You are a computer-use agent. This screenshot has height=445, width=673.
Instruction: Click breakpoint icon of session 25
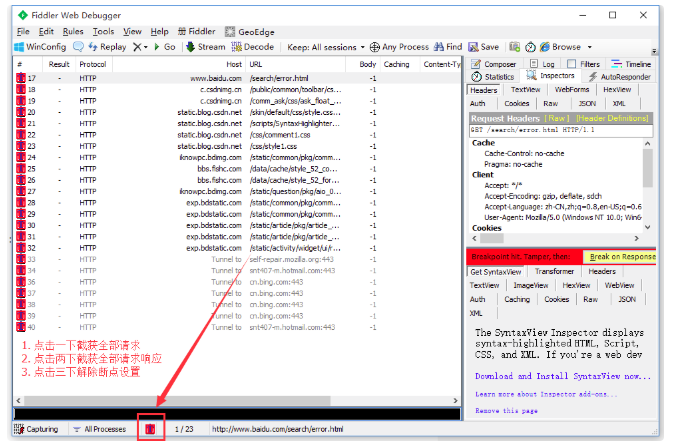point(21,169)
